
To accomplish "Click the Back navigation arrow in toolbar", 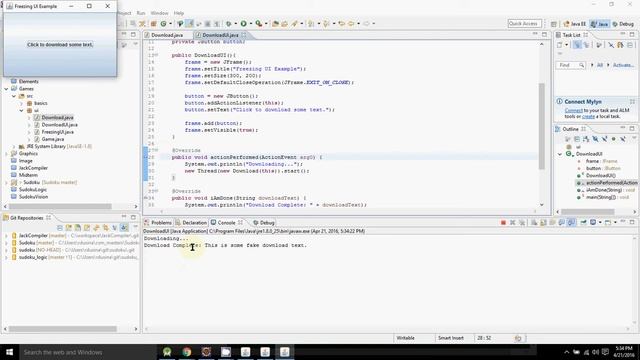I will click(x=351, y=24).
